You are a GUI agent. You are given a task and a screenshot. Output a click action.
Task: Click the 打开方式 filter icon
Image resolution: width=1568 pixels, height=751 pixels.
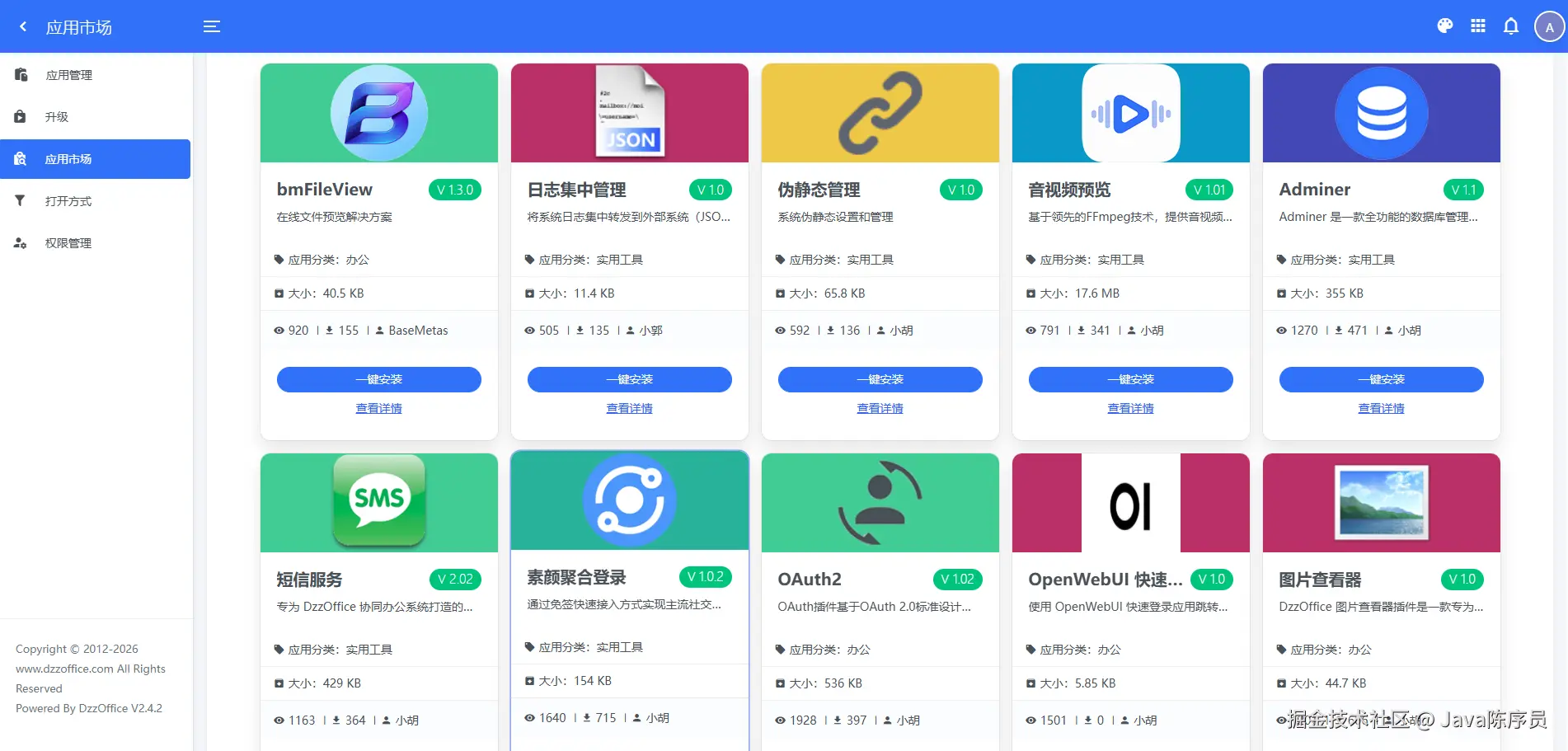point(21,201)
